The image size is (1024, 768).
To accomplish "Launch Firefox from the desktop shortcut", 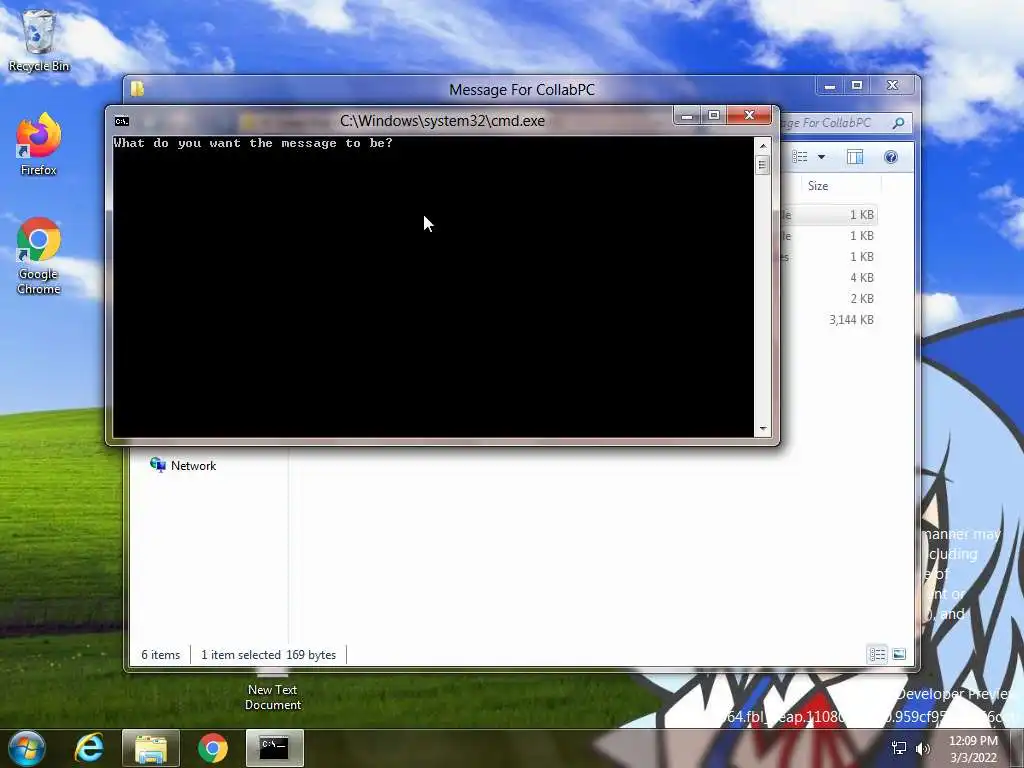I will click(x=39, y=144).
